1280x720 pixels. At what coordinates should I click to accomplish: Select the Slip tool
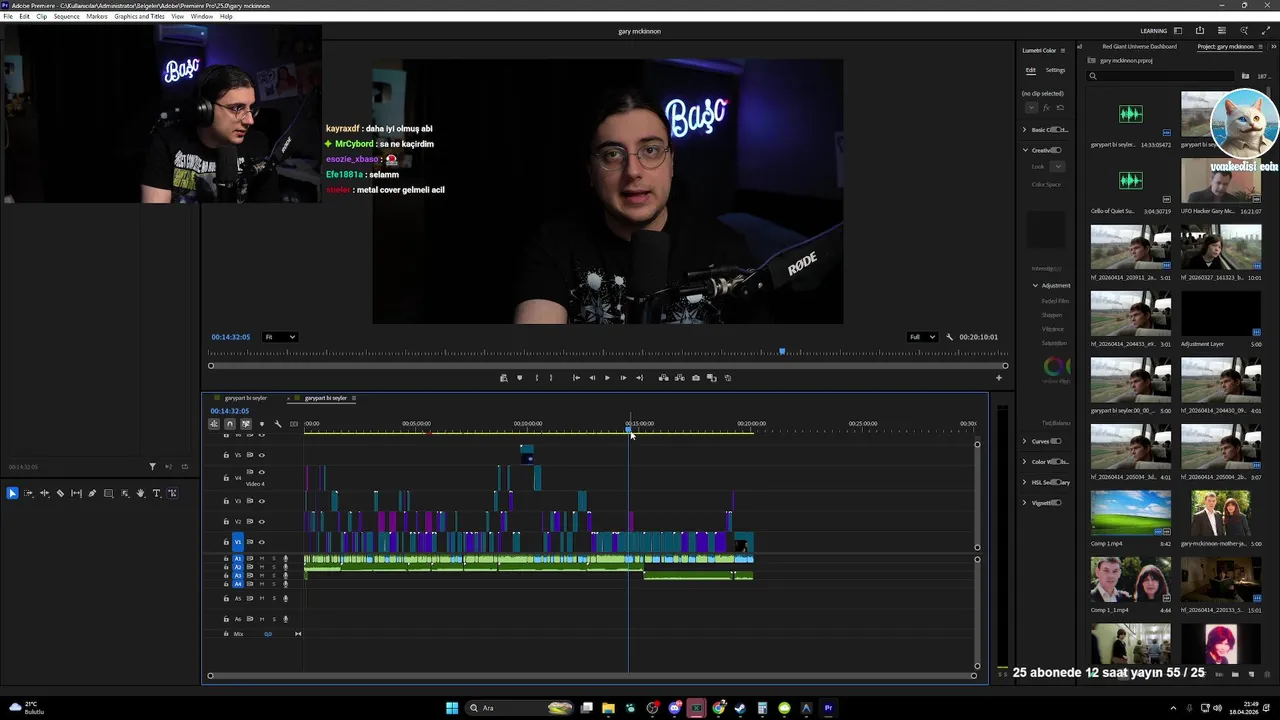76,493
